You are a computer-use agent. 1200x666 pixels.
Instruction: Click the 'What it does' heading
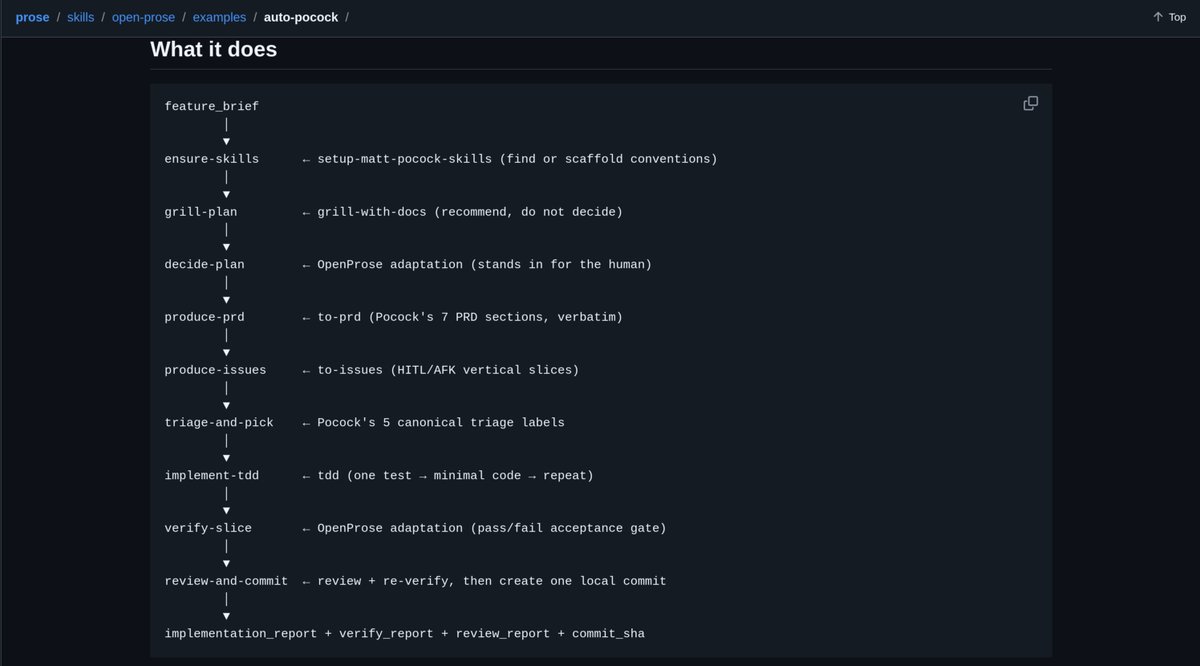214,48
